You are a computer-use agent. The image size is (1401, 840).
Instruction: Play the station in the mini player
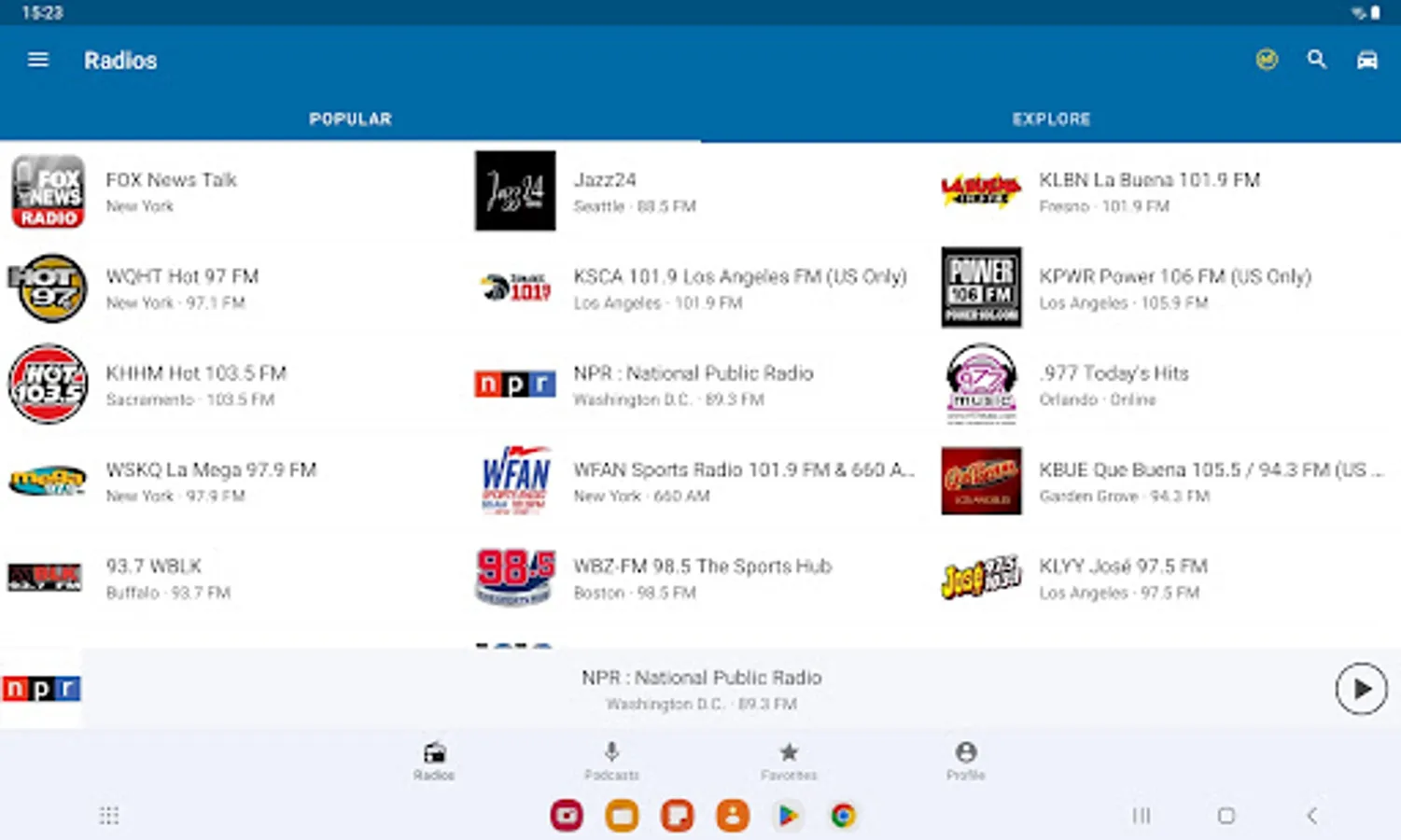click(x=1361, y=689)
